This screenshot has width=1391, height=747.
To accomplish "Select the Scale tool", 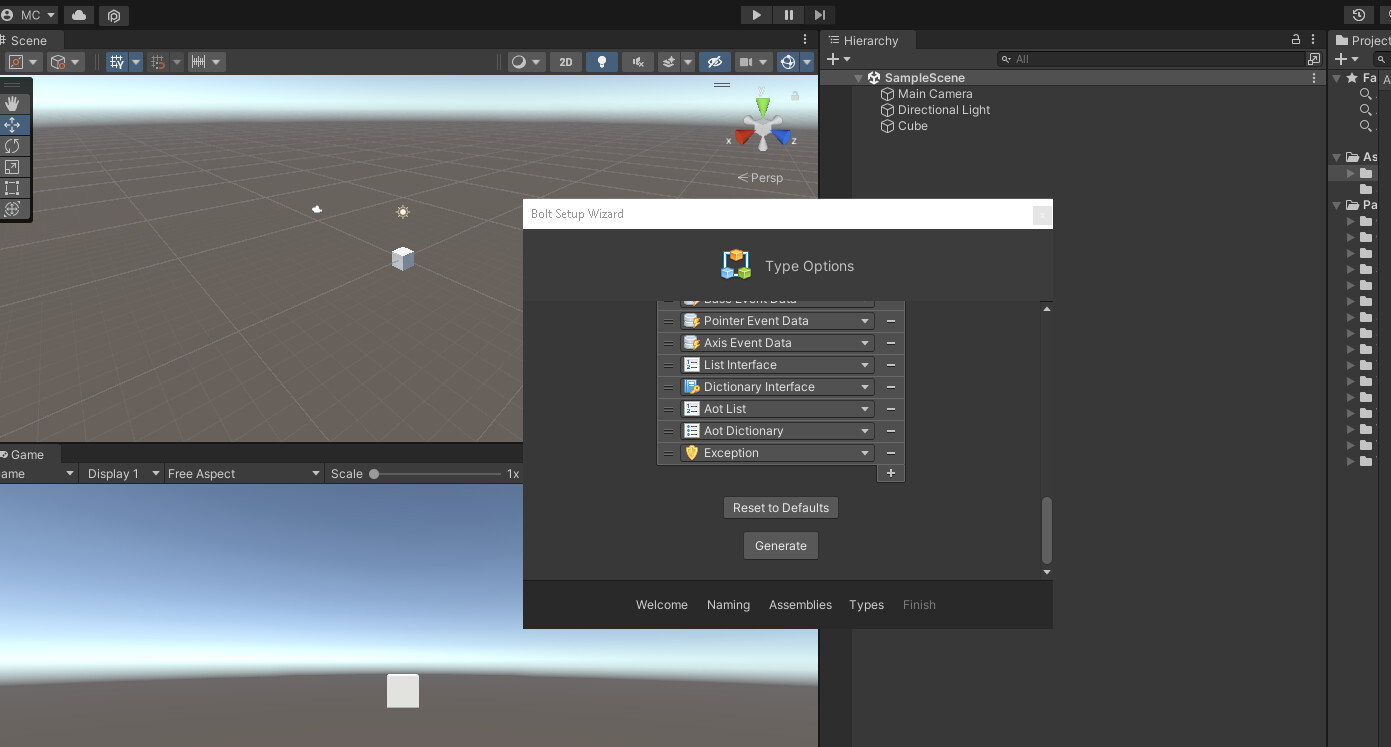I will tap(14, 166).
